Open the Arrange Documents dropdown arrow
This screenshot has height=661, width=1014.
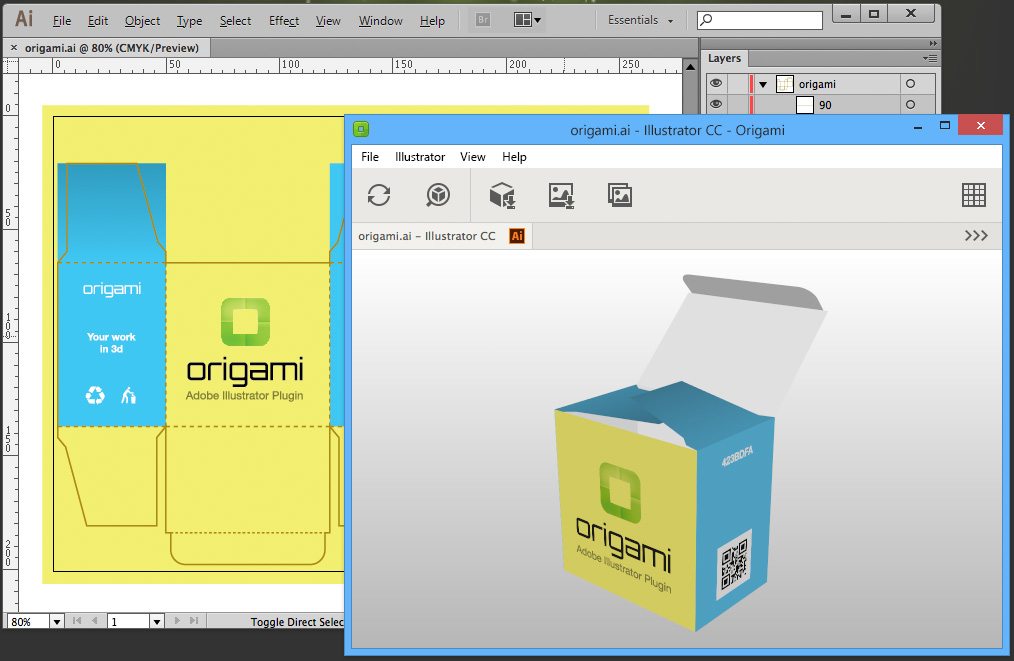pos(537,20)
